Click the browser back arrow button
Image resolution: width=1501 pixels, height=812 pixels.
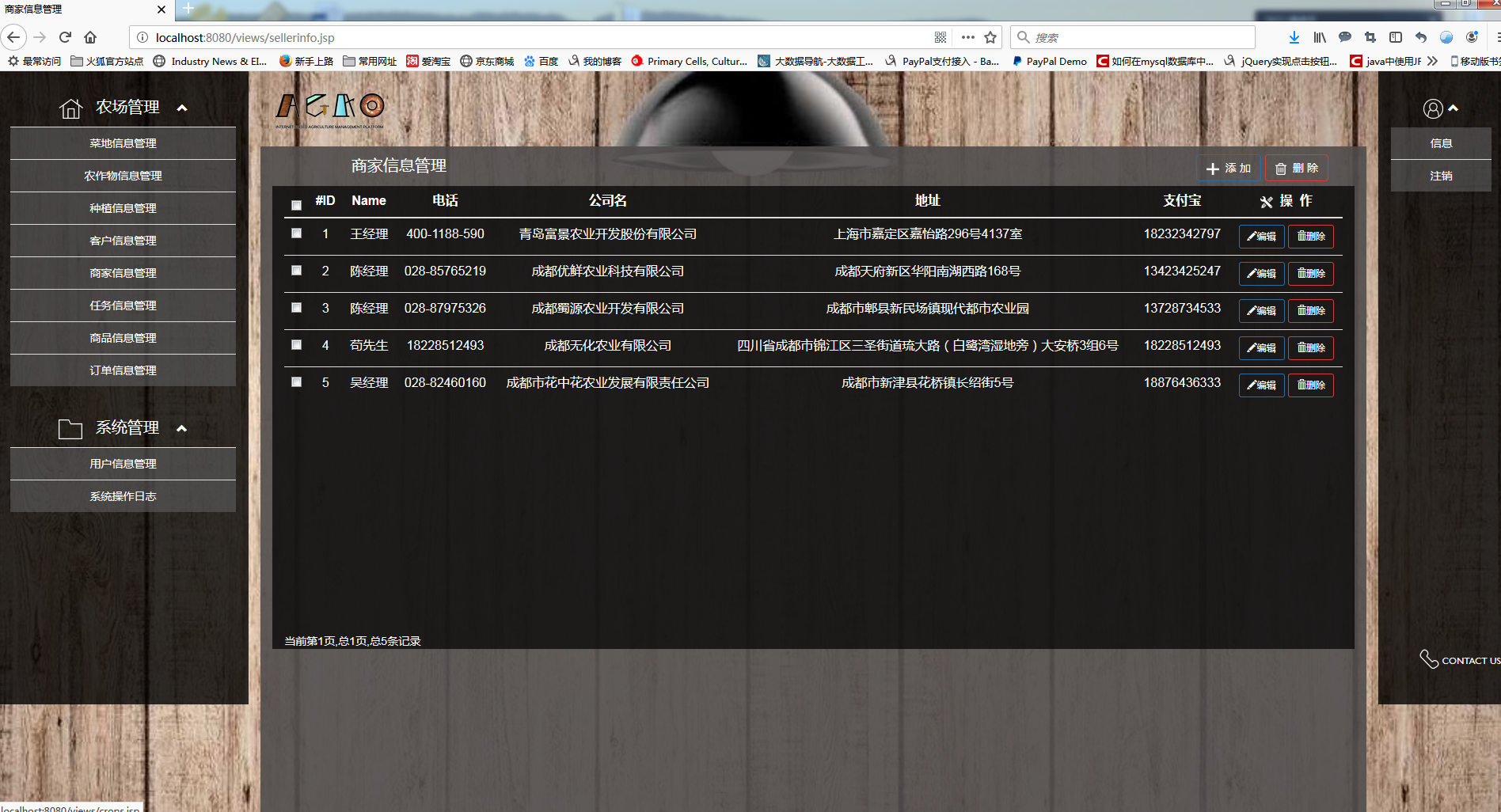(13, 37)
